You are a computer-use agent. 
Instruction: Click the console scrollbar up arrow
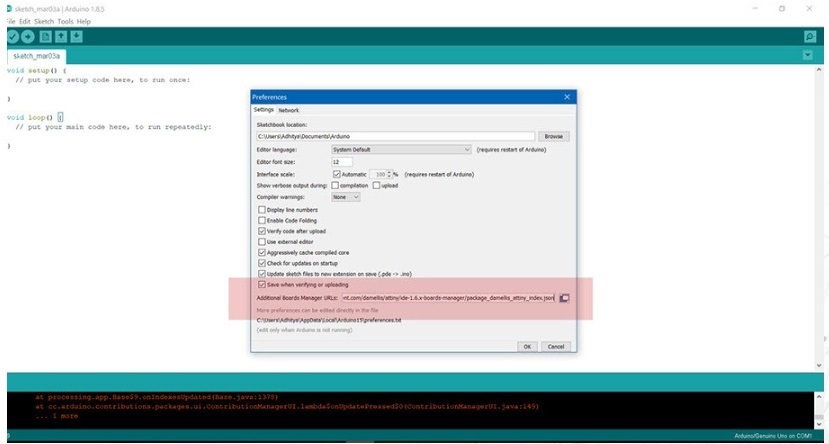click(x=819, y=396)
